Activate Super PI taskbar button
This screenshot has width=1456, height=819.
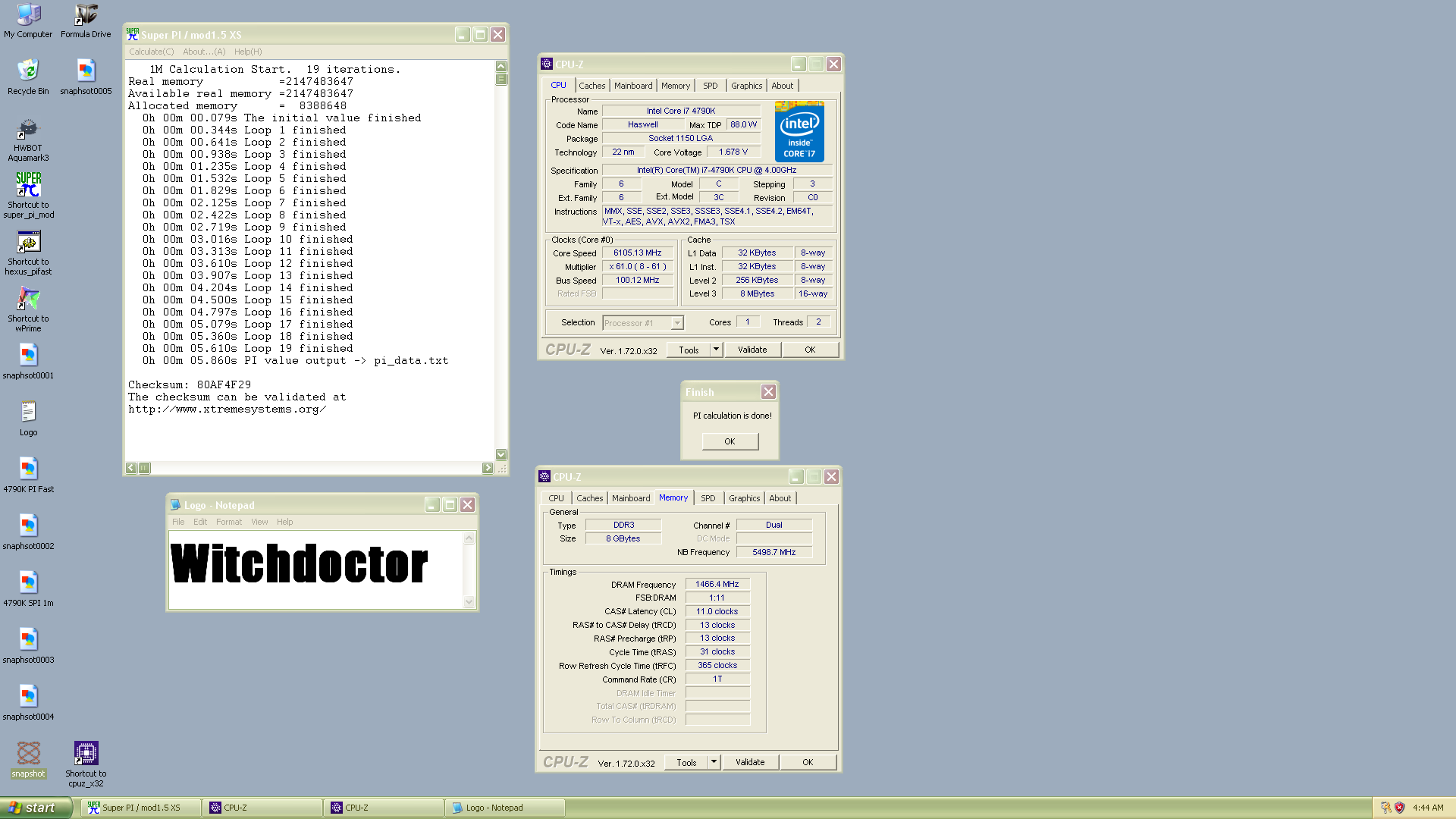pyautogui.click(x=142, y=808)
